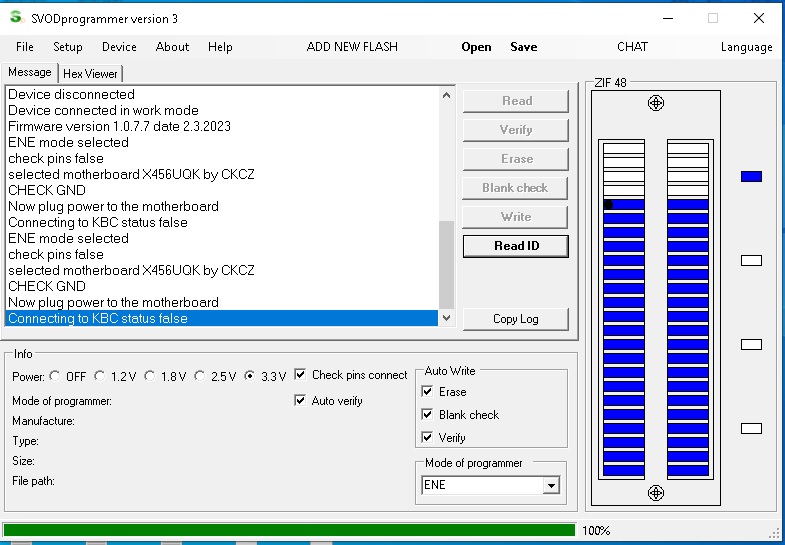The height and width of the screenshot is (545, 785).
Task: Close the SVODprogrammer window
Action: coord(758,19)
